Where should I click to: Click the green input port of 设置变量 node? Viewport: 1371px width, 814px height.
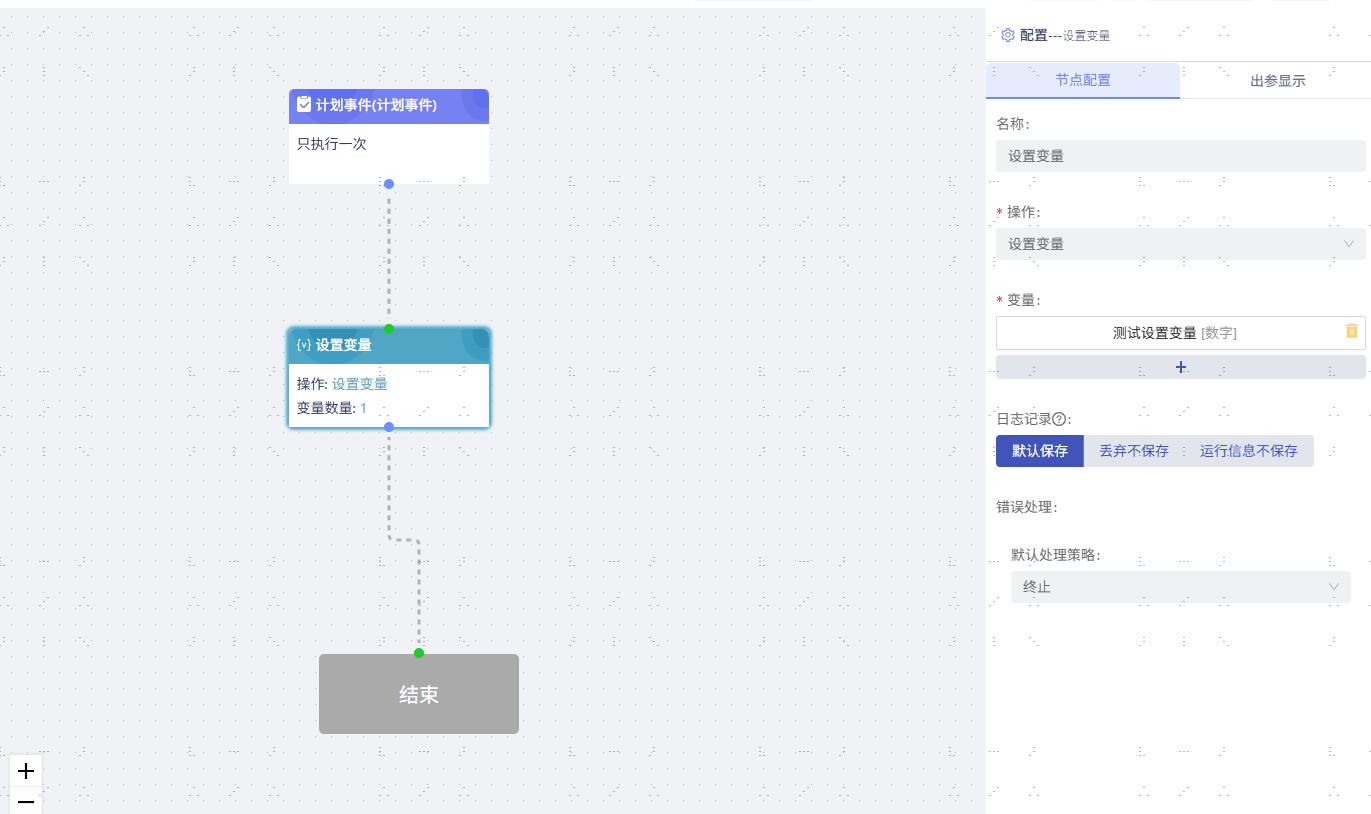tap(389, 329)
